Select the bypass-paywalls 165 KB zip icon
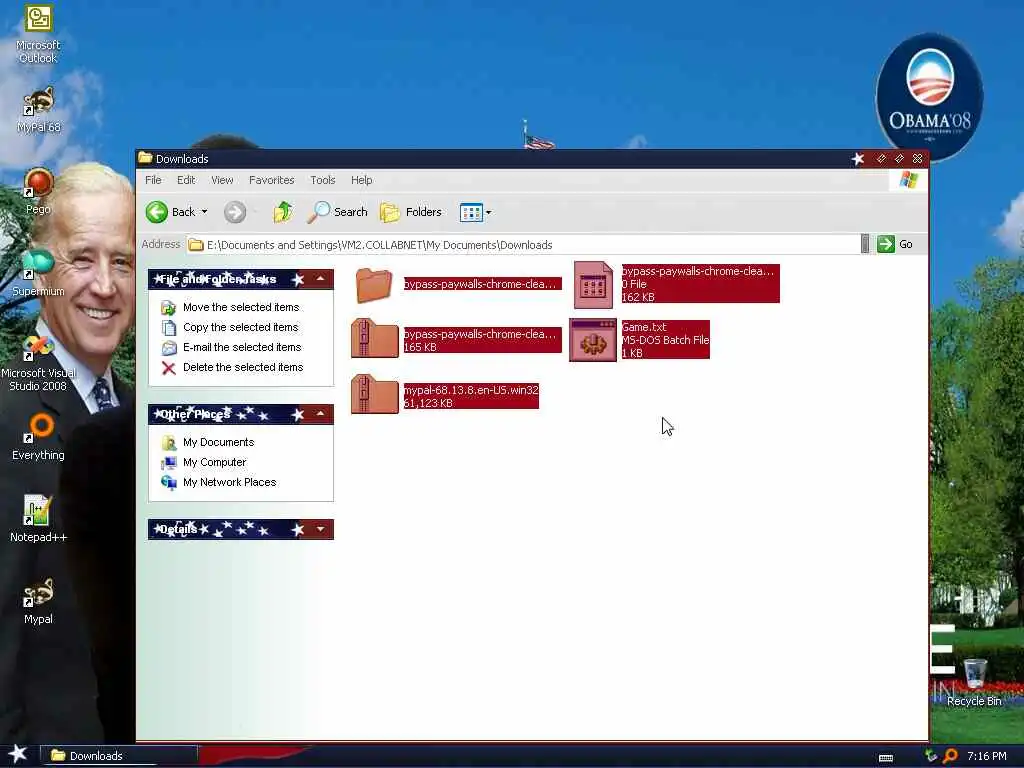Viewport: 1024px width, 768px height. point(374,338)
